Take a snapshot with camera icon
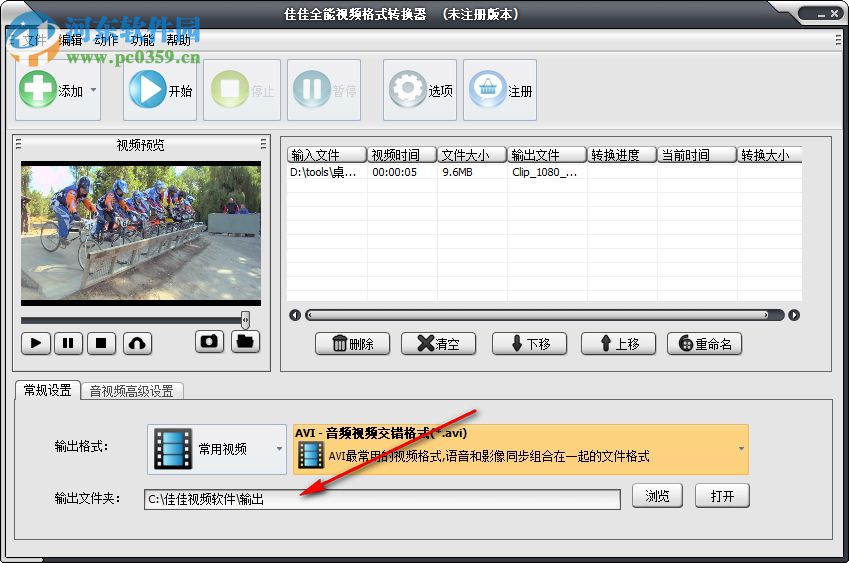This screenshot has width=849, height=563. click(209, 342)
